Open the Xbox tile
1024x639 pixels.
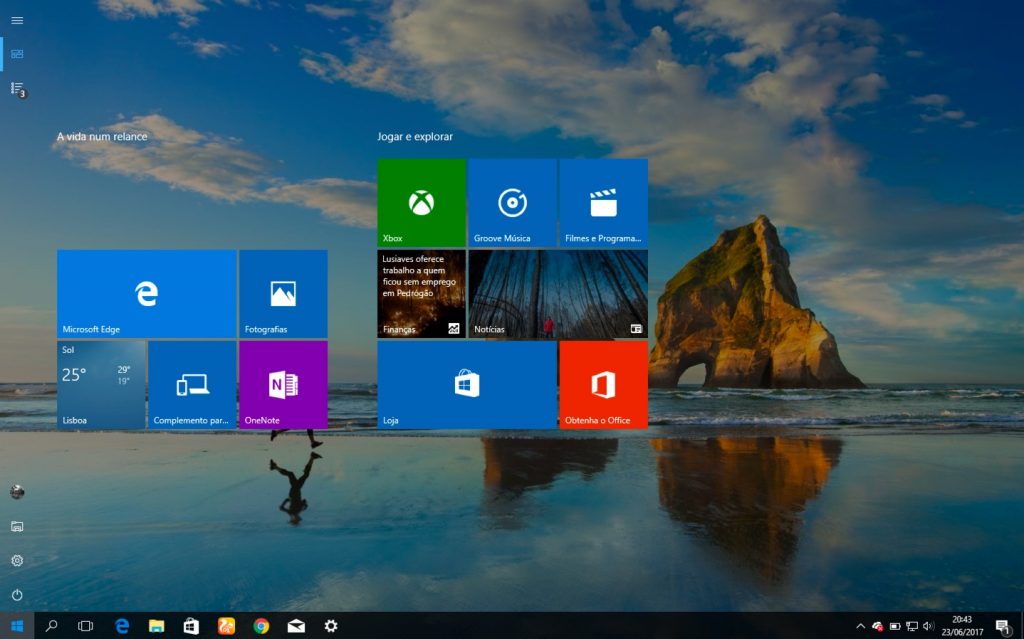click(x=421, y=203)
